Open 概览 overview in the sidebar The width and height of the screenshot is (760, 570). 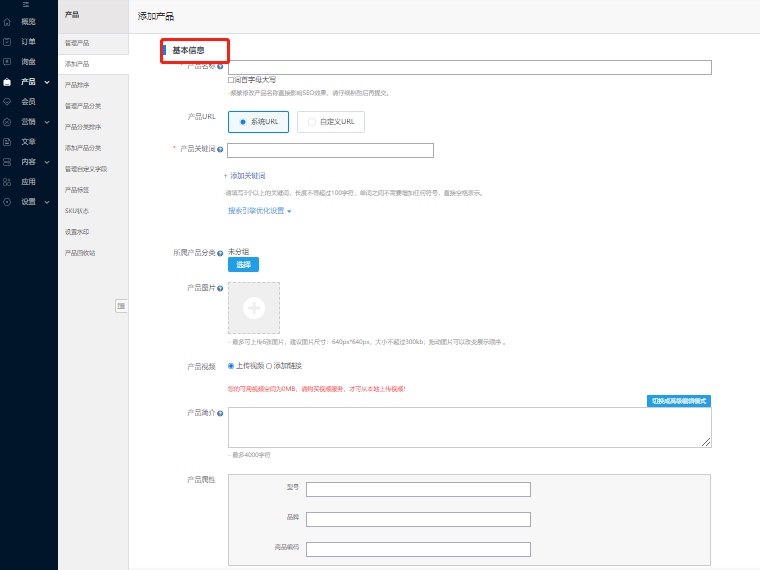(27, 21)
